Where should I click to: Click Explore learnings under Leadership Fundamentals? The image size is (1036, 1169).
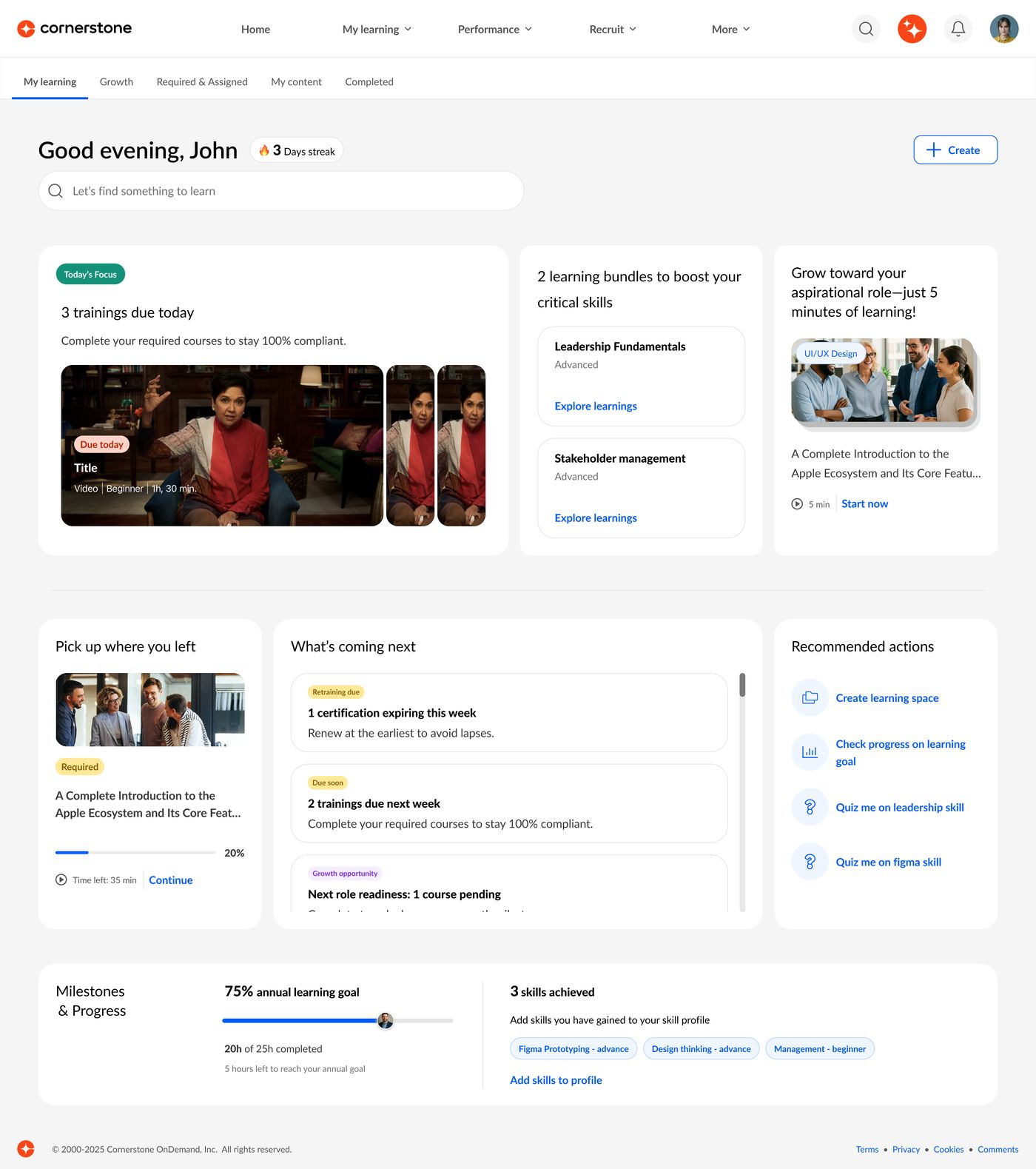click(596, 406)
